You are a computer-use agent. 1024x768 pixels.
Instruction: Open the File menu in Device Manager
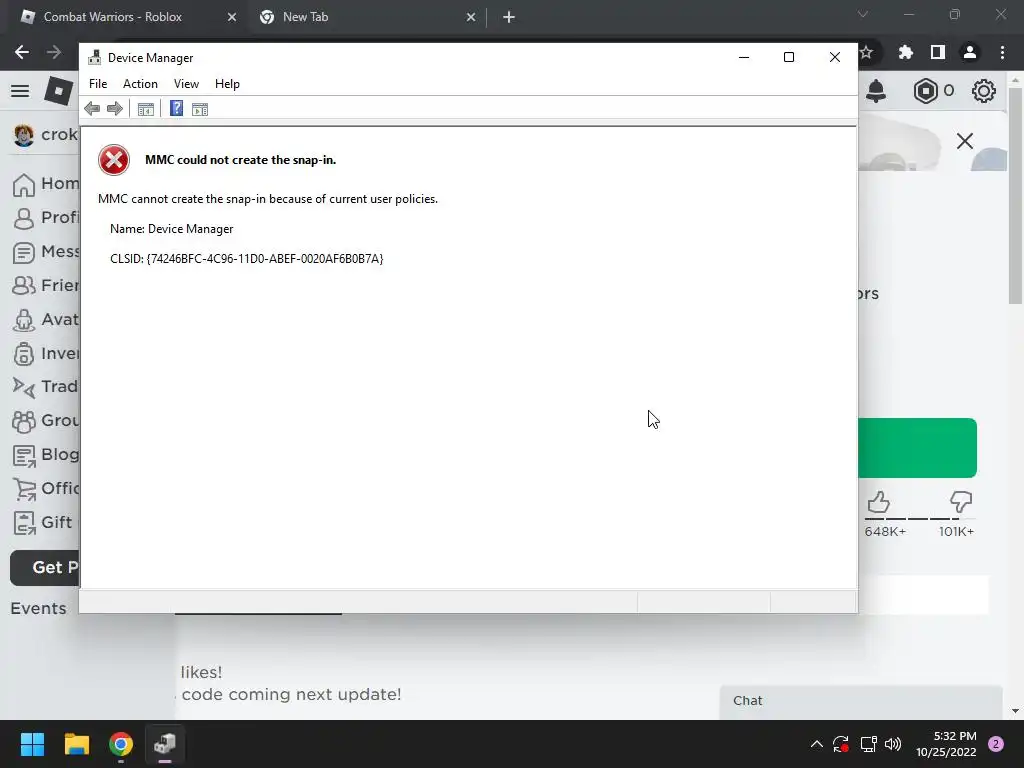(98, 84)
